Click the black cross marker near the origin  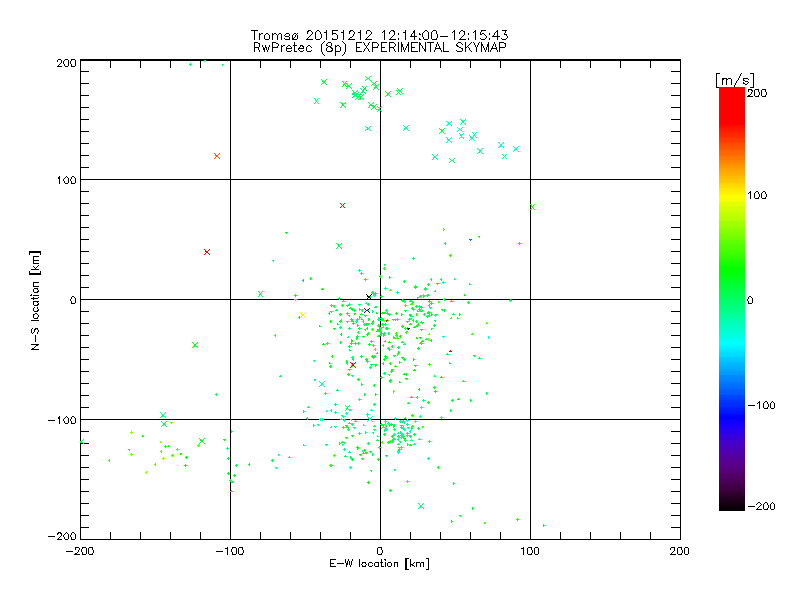click(x=369, y=297)
